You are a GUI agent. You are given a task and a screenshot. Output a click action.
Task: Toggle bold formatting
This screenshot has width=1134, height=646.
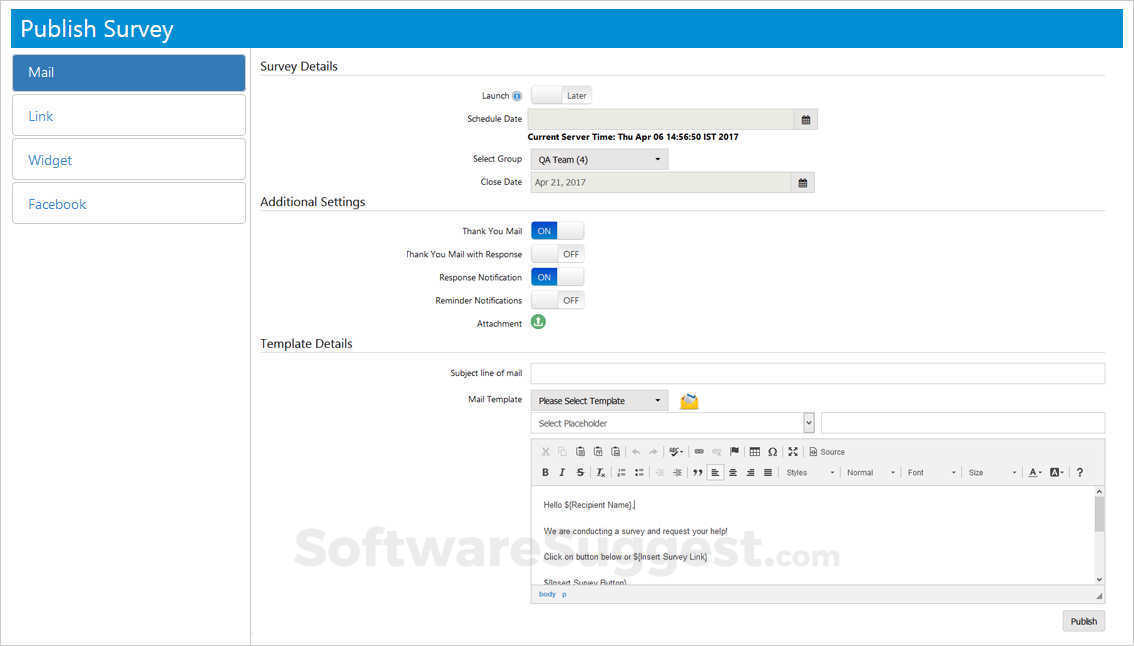click(x=545, y=472)
